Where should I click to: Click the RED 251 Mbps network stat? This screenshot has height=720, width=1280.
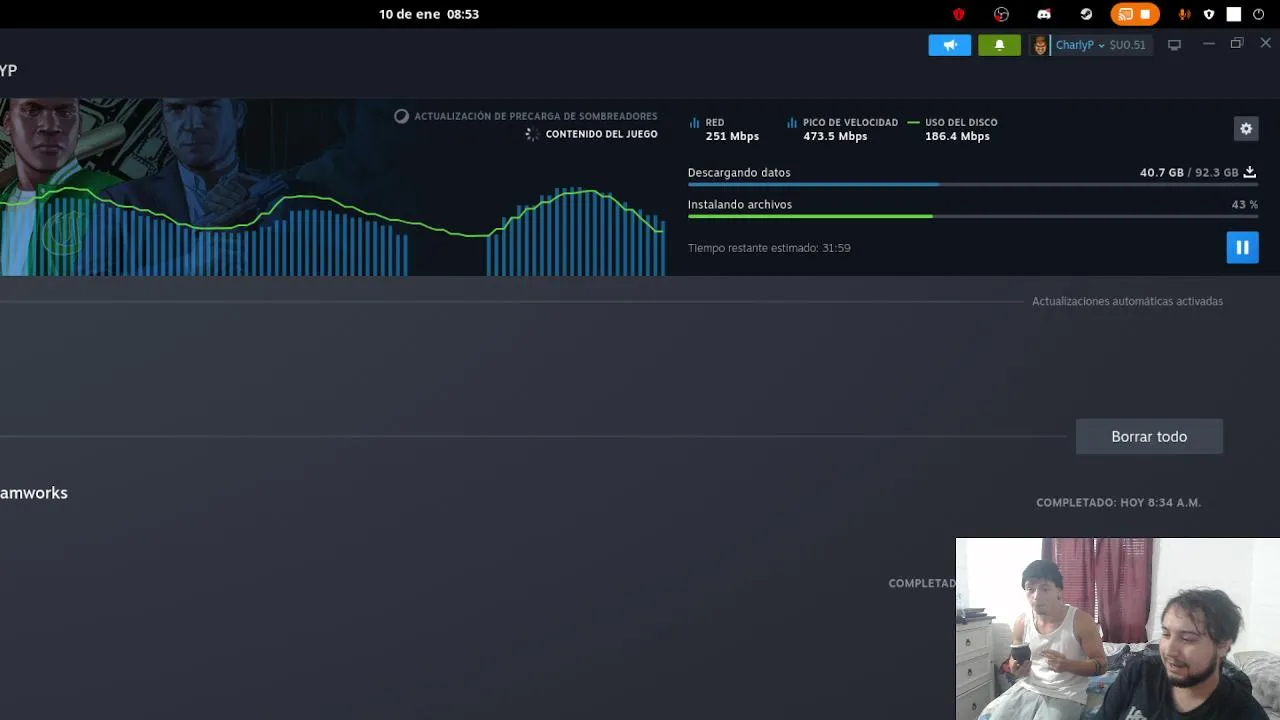click(x=724, y=129)
